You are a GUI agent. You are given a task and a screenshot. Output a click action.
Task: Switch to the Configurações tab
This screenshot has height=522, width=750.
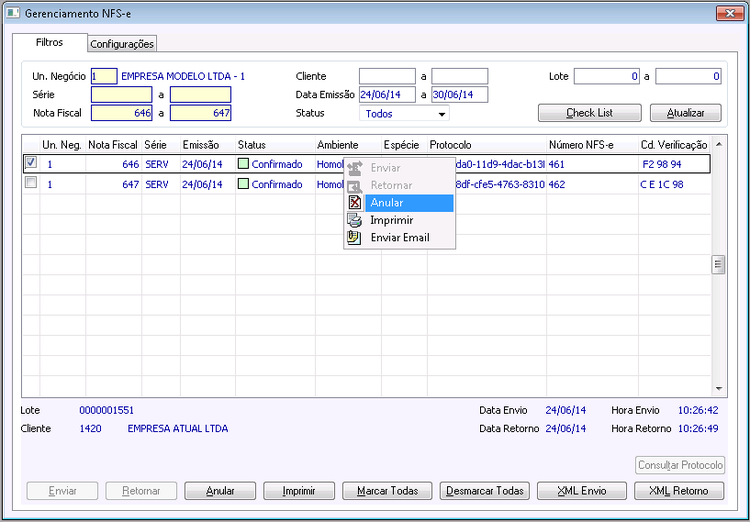coord(122,44)
